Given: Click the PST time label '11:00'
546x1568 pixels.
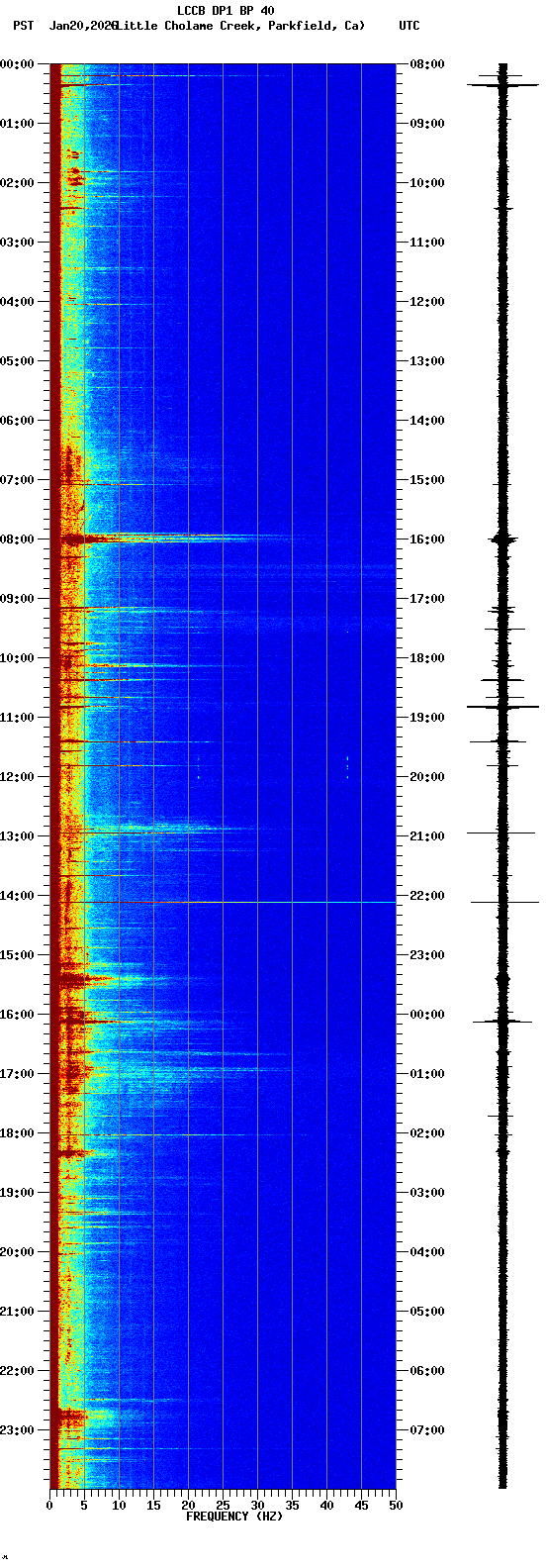Looking at the screenshot, I should (17, 718).
